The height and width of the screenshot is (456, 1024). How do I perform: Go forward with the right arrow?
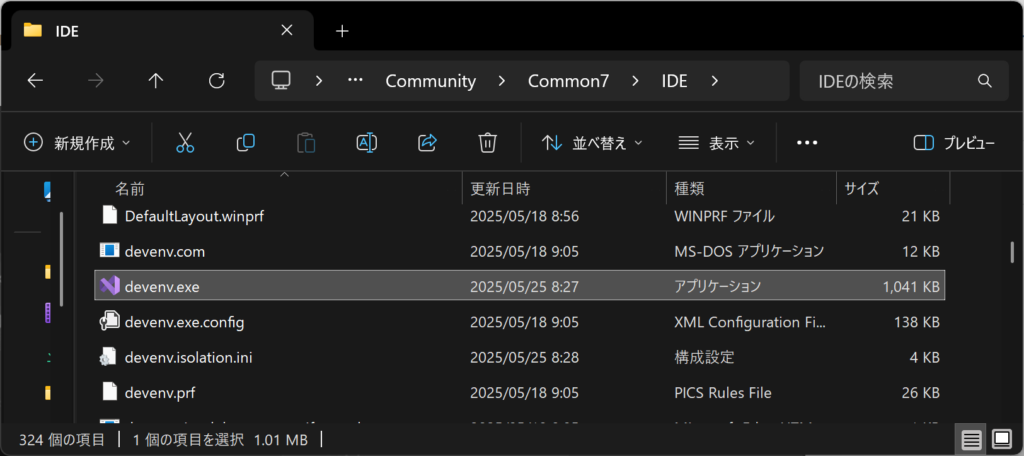(x=95, y=81)
